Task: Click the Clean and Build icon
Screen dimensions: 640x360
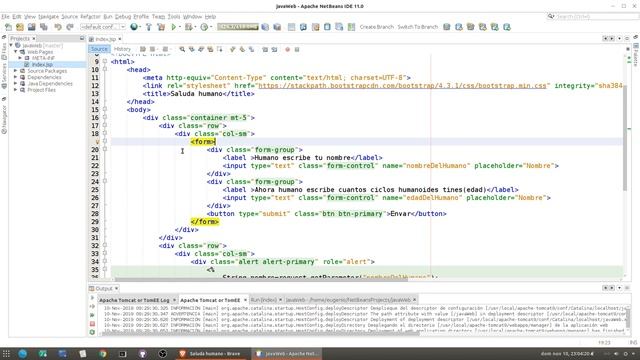Action: click(161, 27)
